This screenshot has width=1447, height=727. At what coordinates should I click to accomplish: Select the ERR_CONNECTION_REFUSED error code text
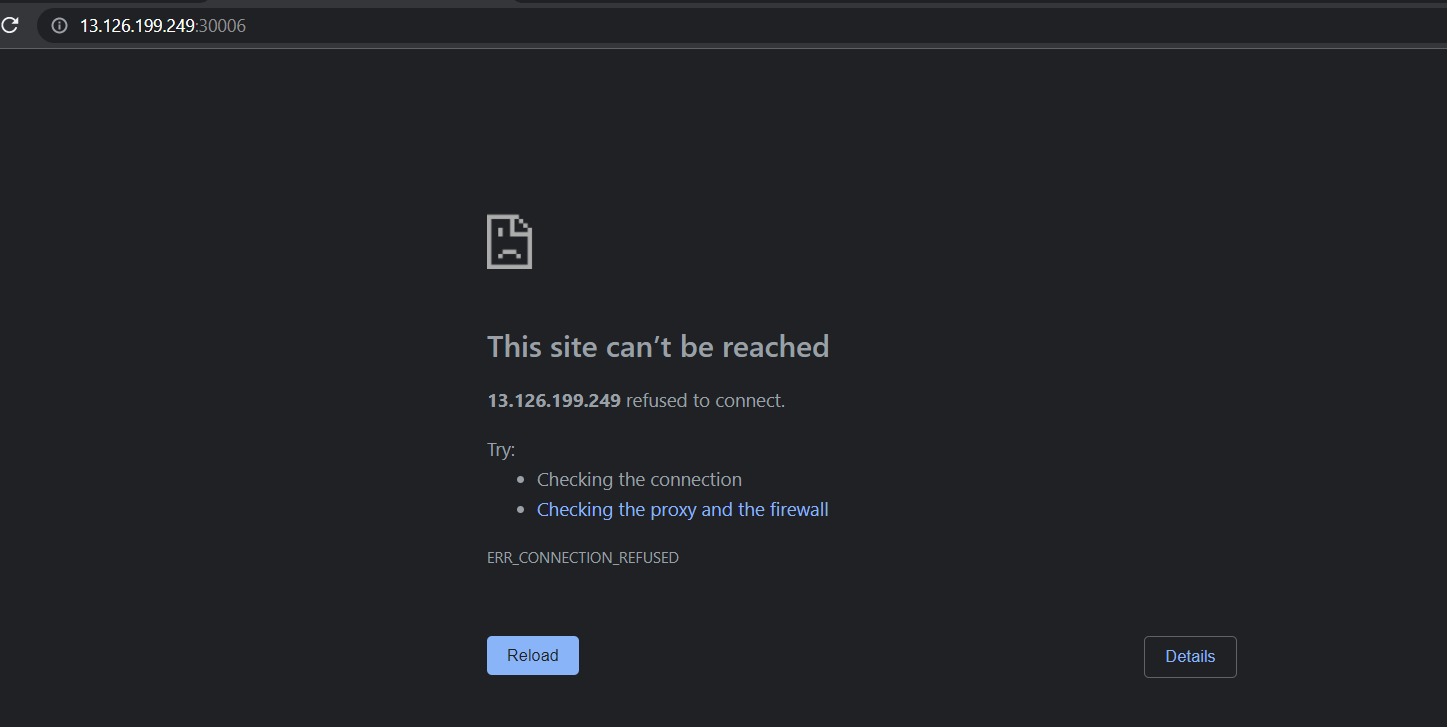583,558
